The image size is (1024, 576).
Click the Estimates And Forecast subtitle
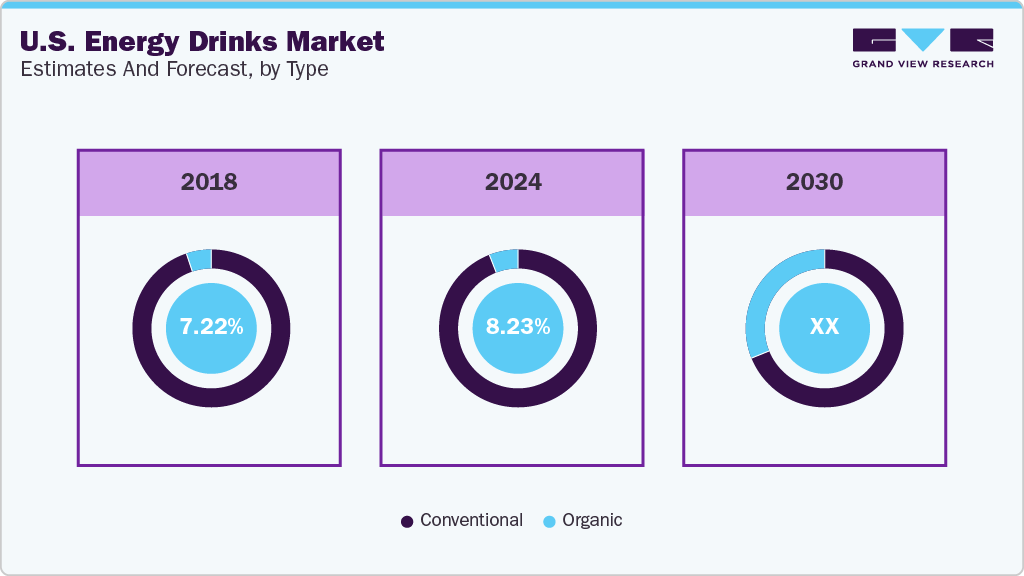click(x=173, y=70)
